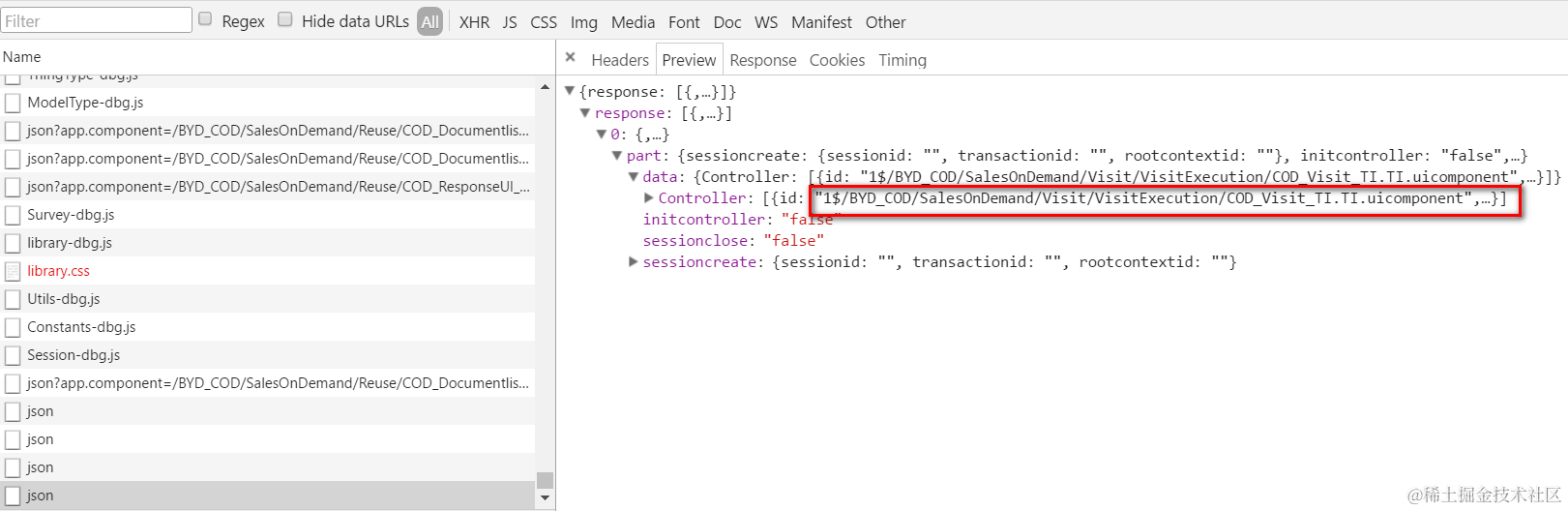Select the COD_ResponseUI json request
This screenshot has width=1568, height=511.
tap(267, 187)
